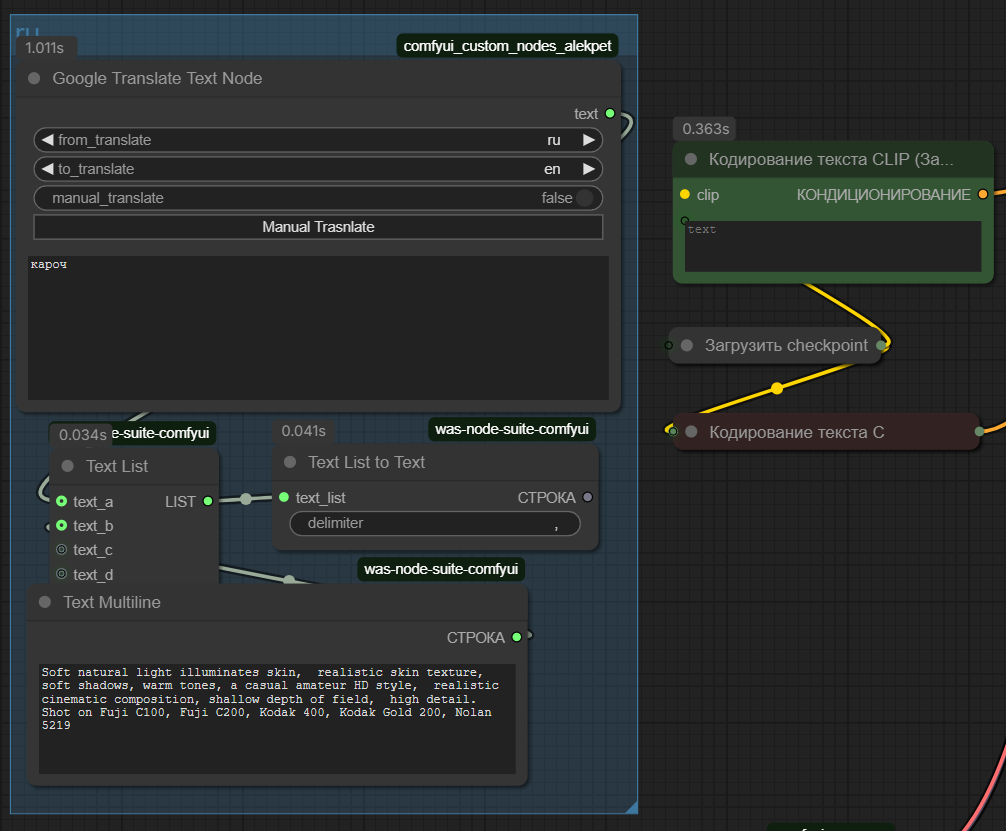This screenshot has width=1006, height=831.
Task: Click the delimiter input field
Action: pos(434,523)
